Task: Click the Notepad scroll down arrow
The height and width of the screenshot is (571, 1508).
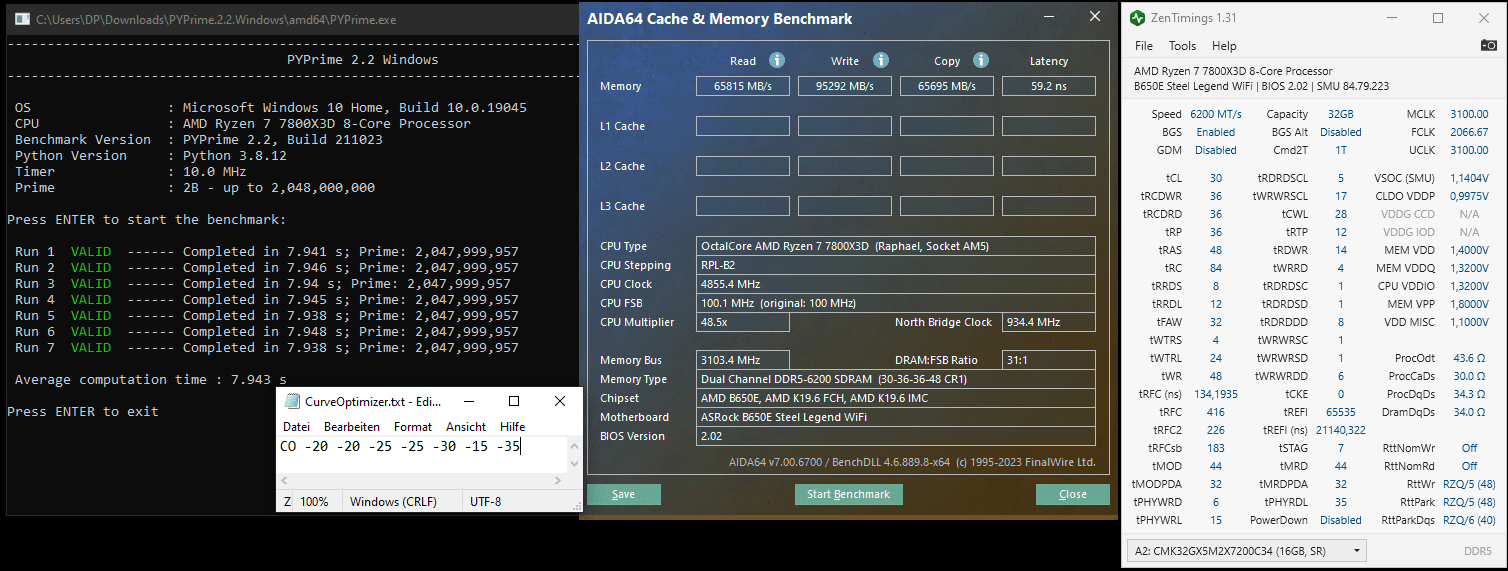Action: (574, 465)
